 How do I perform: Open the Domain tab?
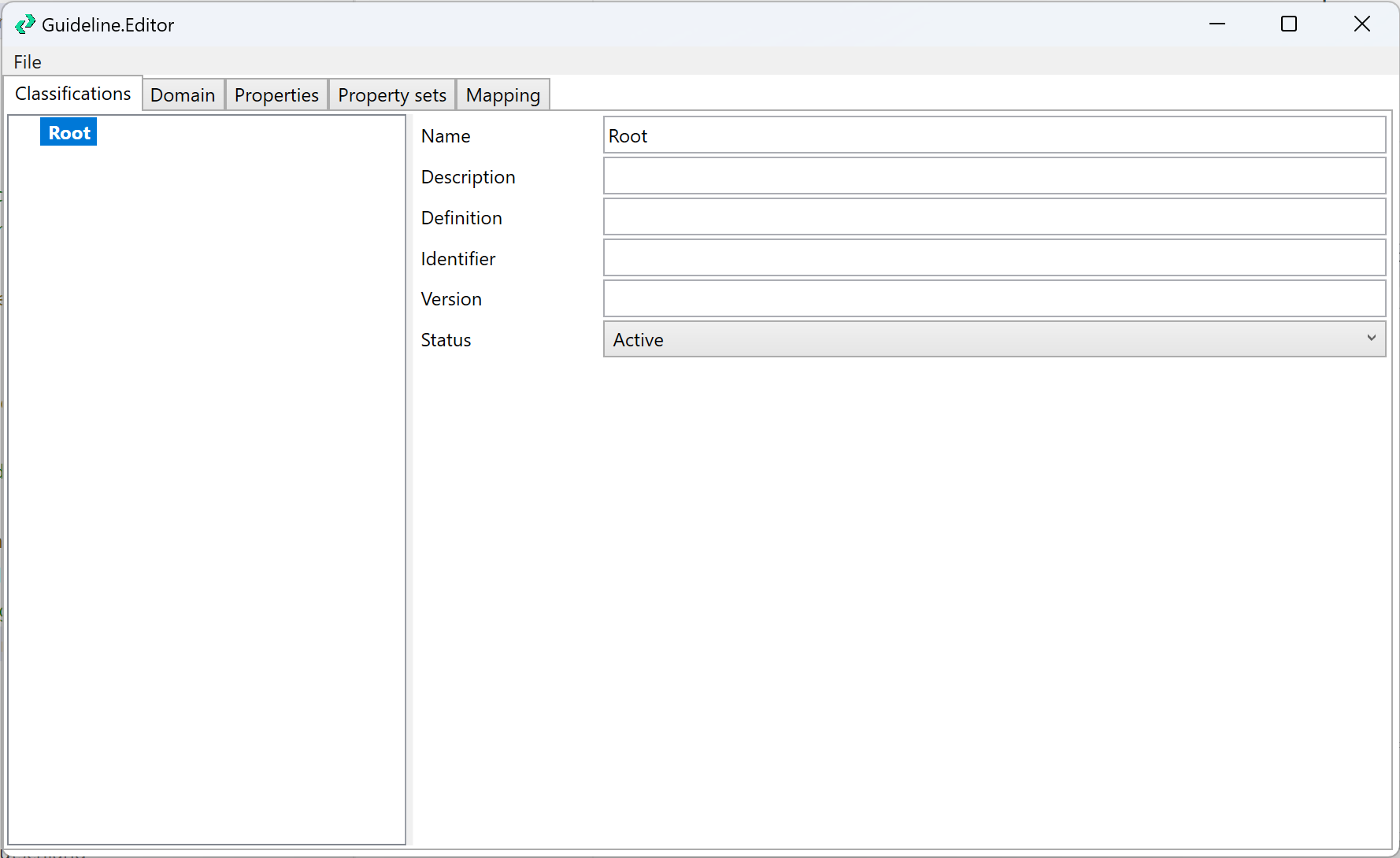183,95
